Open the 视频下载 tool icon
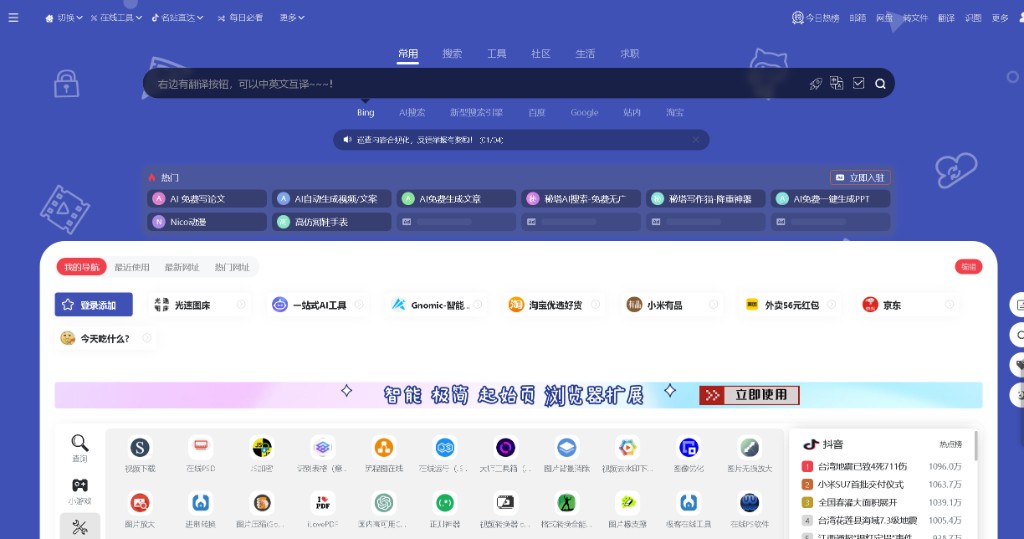Screen dimensions: 1024x539 pos(140,448)
